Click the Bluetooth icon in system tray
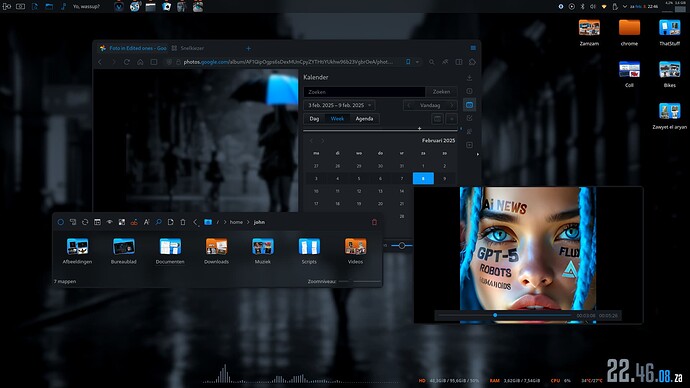 (582, 7)
